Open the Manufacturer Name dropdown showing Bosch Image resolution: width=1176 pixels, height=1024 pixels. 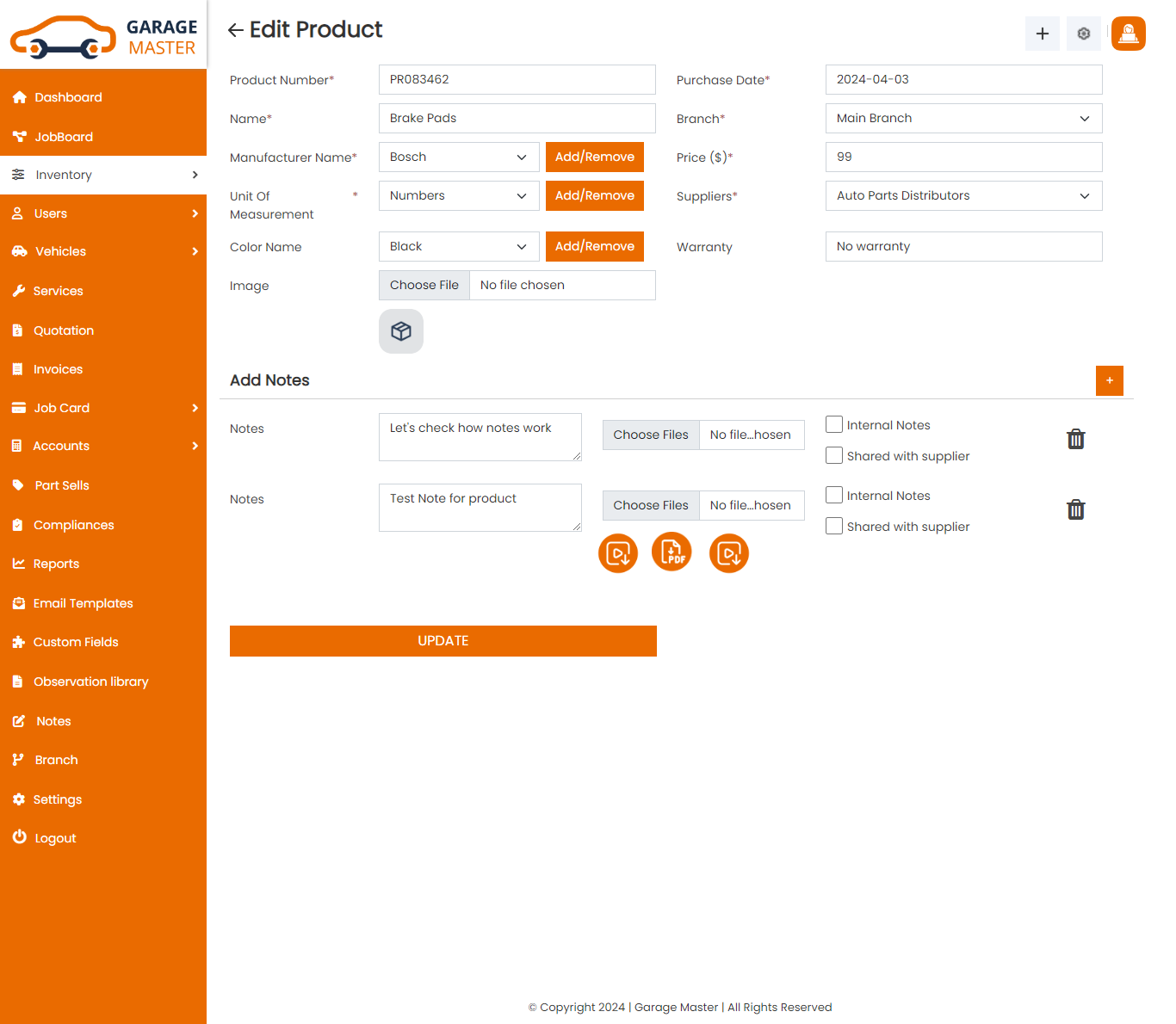point(458,157)
